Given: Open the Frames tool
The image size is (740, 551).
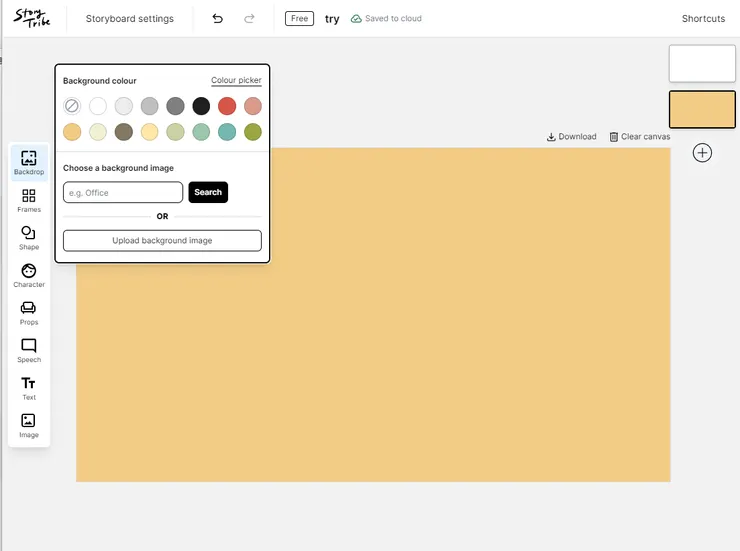Looking at the screenshot, I should point(29,200).
